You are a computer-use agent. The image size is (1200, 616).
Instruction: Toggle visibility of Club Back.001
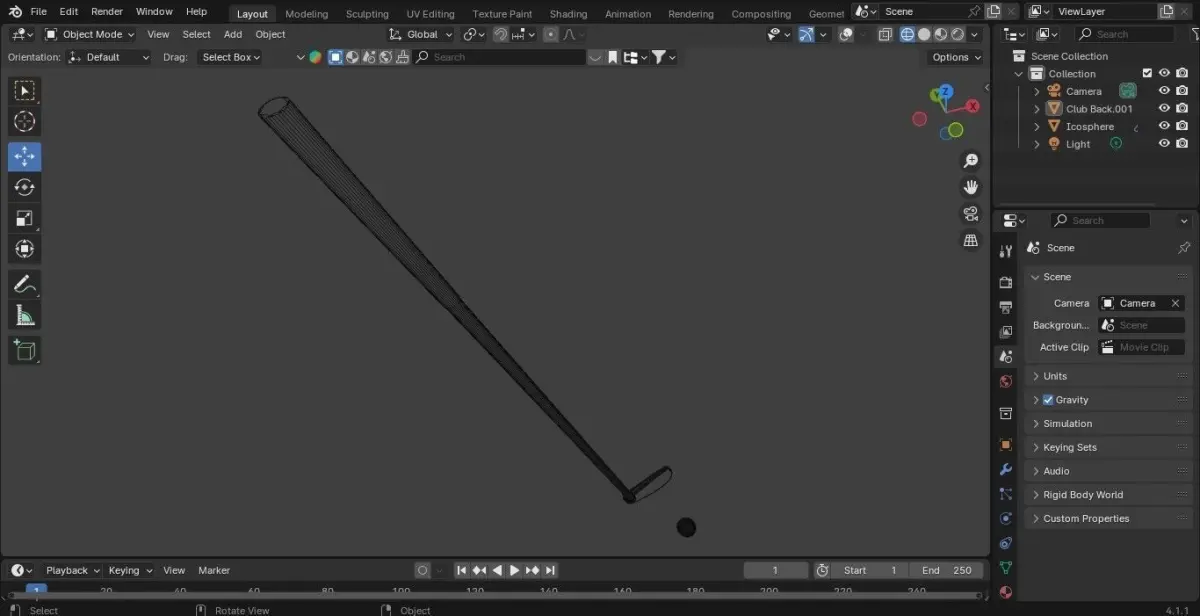pos(1164,109)
